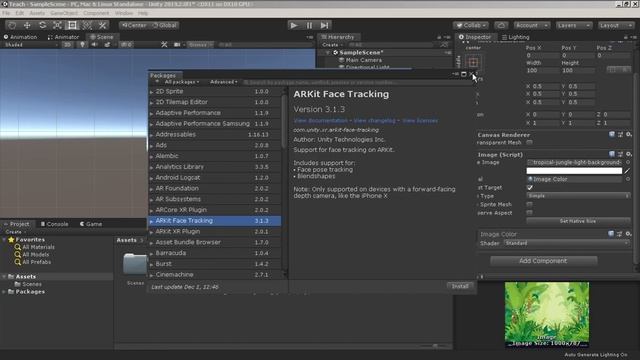Click Install button for ARKit Face Tracking
Screen dimensions: 640x360
point(460,287)
